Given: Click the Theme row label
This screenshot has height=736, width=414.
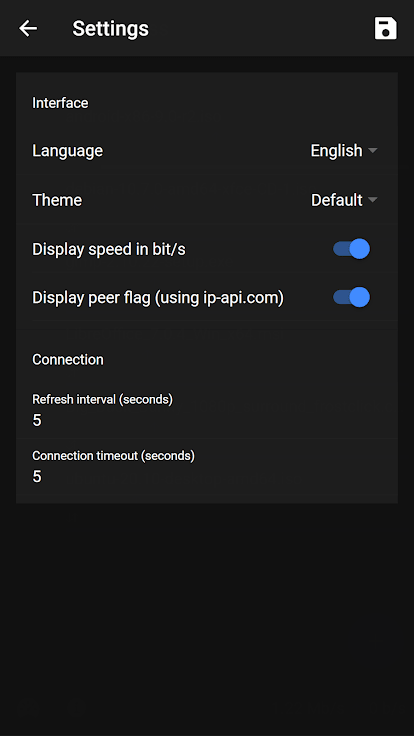Looking at the screenshot, I should pyautogui.click(x=57, y=200).
